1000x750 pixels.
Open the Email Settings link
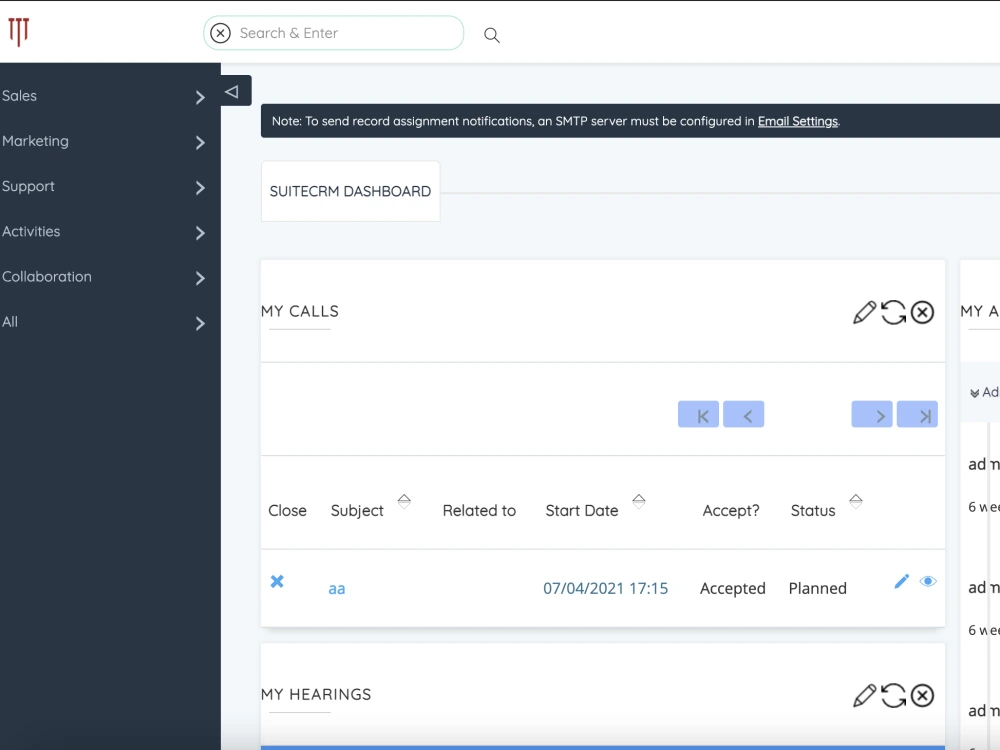tap(797, 121)
